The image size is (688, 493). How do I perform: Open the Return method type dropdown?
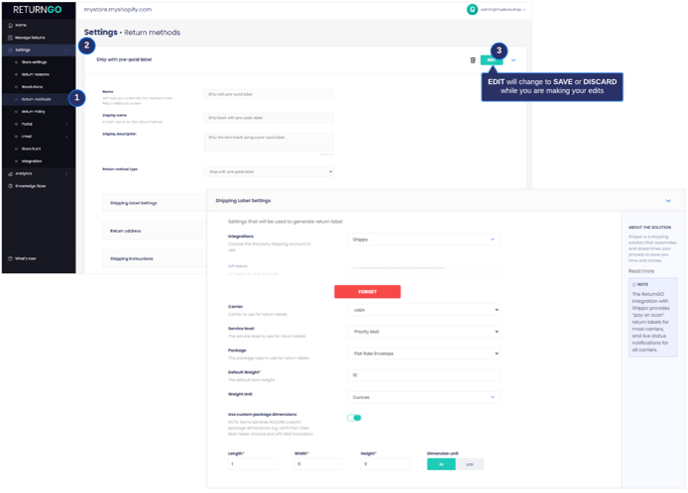tap(269, 171)
